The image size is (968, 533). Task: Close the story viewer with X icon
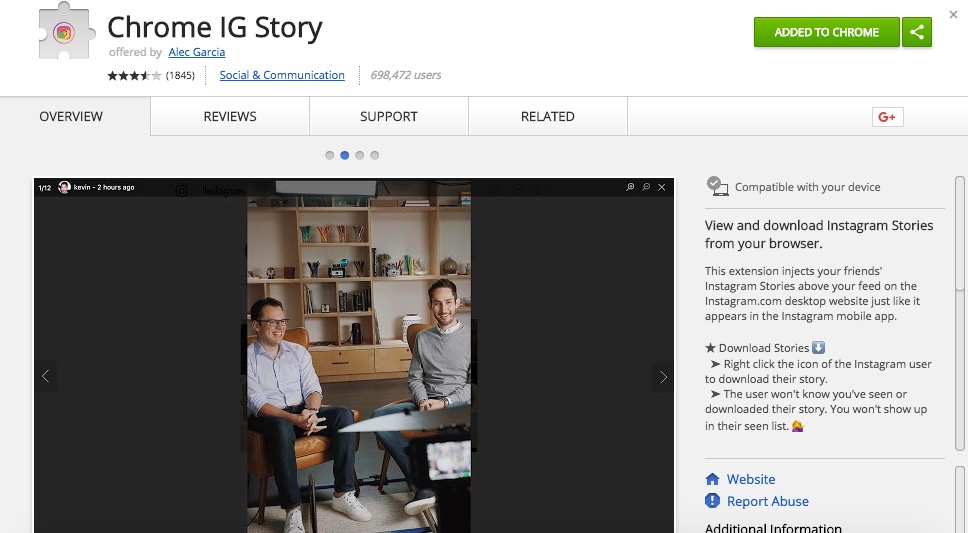(x=662, y=187)
